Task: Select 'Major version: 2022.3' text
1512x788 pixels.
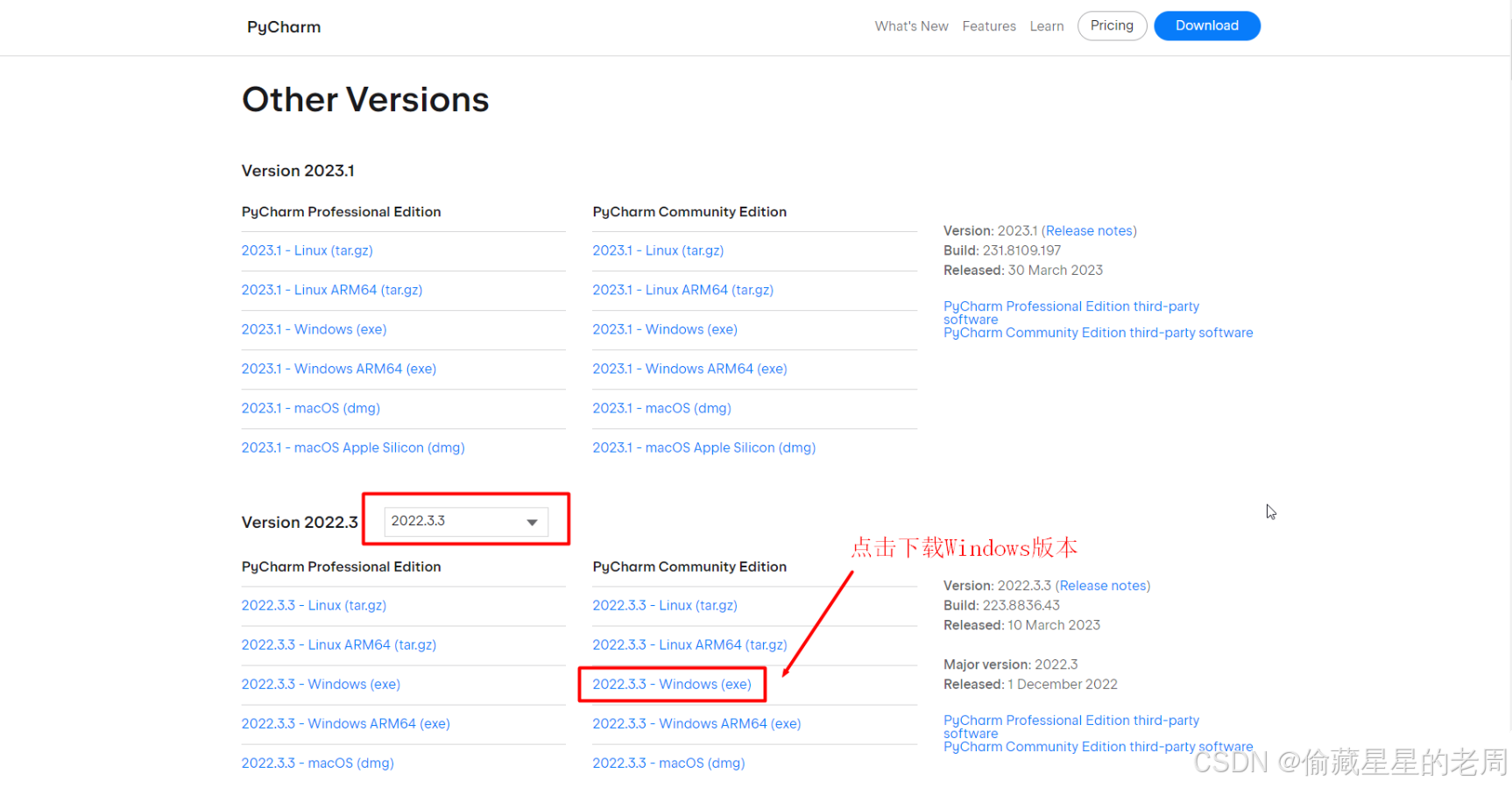Action: click(x=1011, y=665)
